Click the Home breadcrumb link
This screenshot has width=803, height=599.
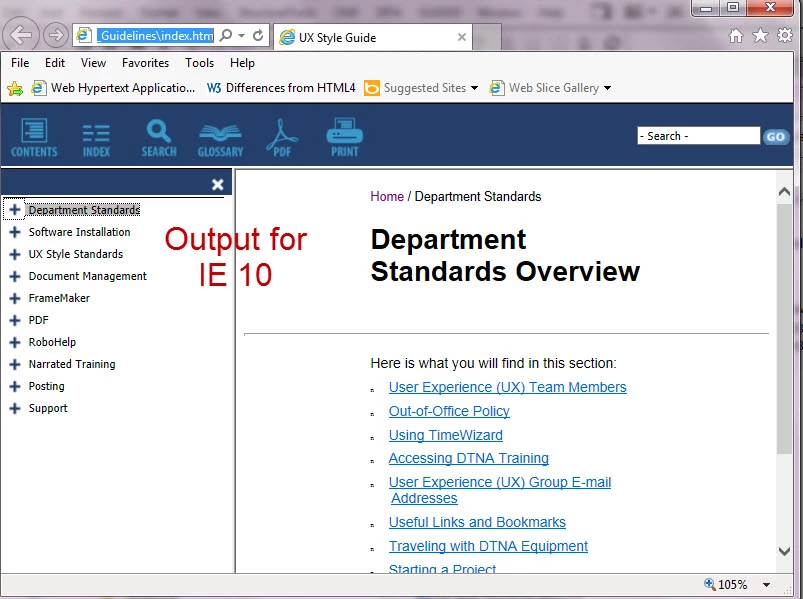(x=387, y=197)
